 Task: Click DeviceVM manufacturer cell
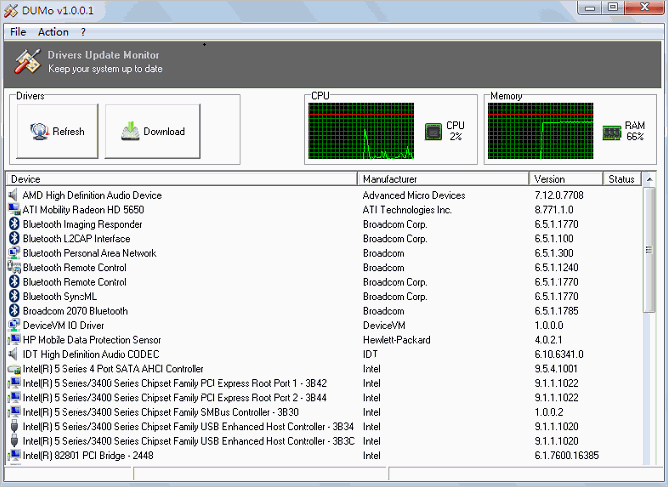(384, 325)
